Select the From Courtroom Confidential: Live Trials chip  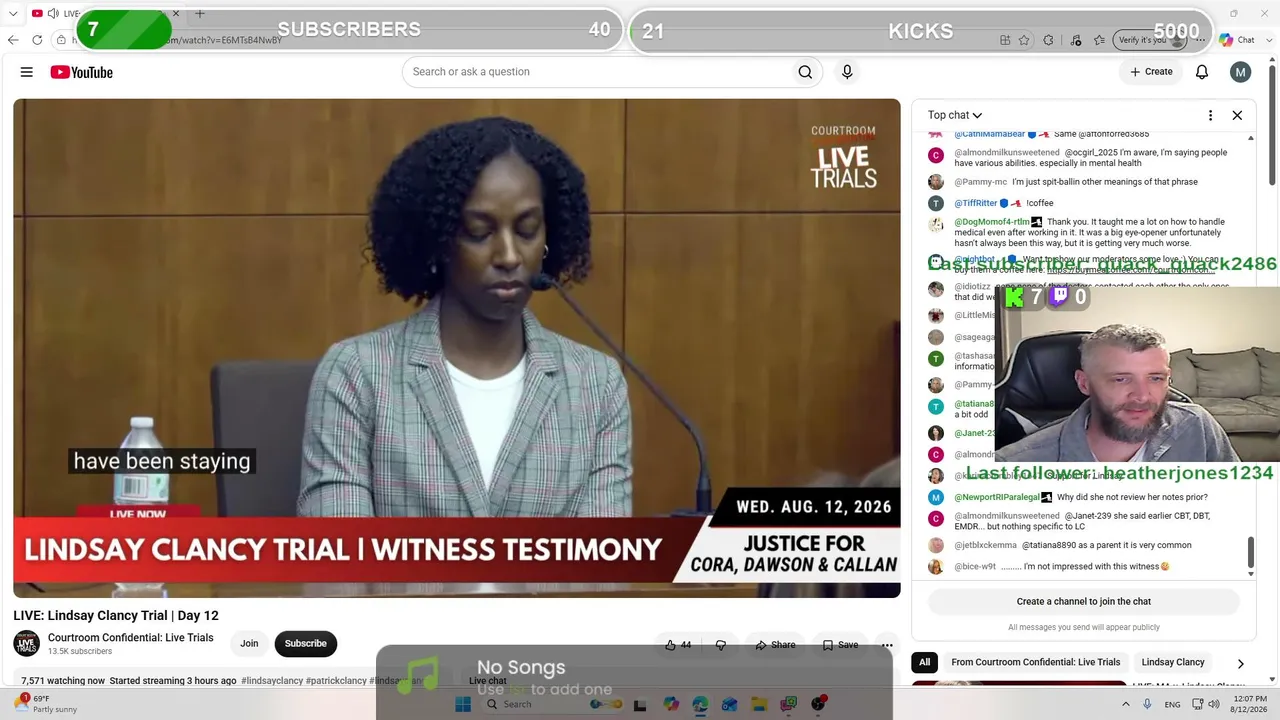[1035, 662]
